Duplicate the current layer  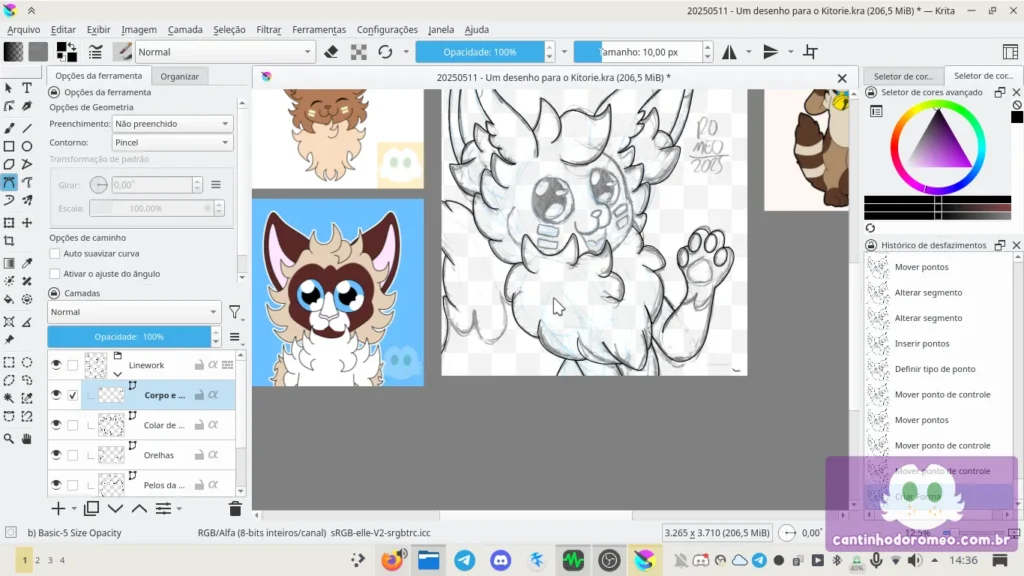coord(91,508)
